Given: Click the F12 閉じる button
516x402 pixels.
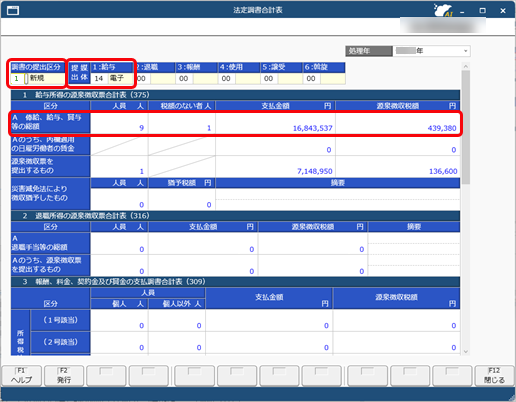Looking at the screenshot, I should tap(494, 376).
